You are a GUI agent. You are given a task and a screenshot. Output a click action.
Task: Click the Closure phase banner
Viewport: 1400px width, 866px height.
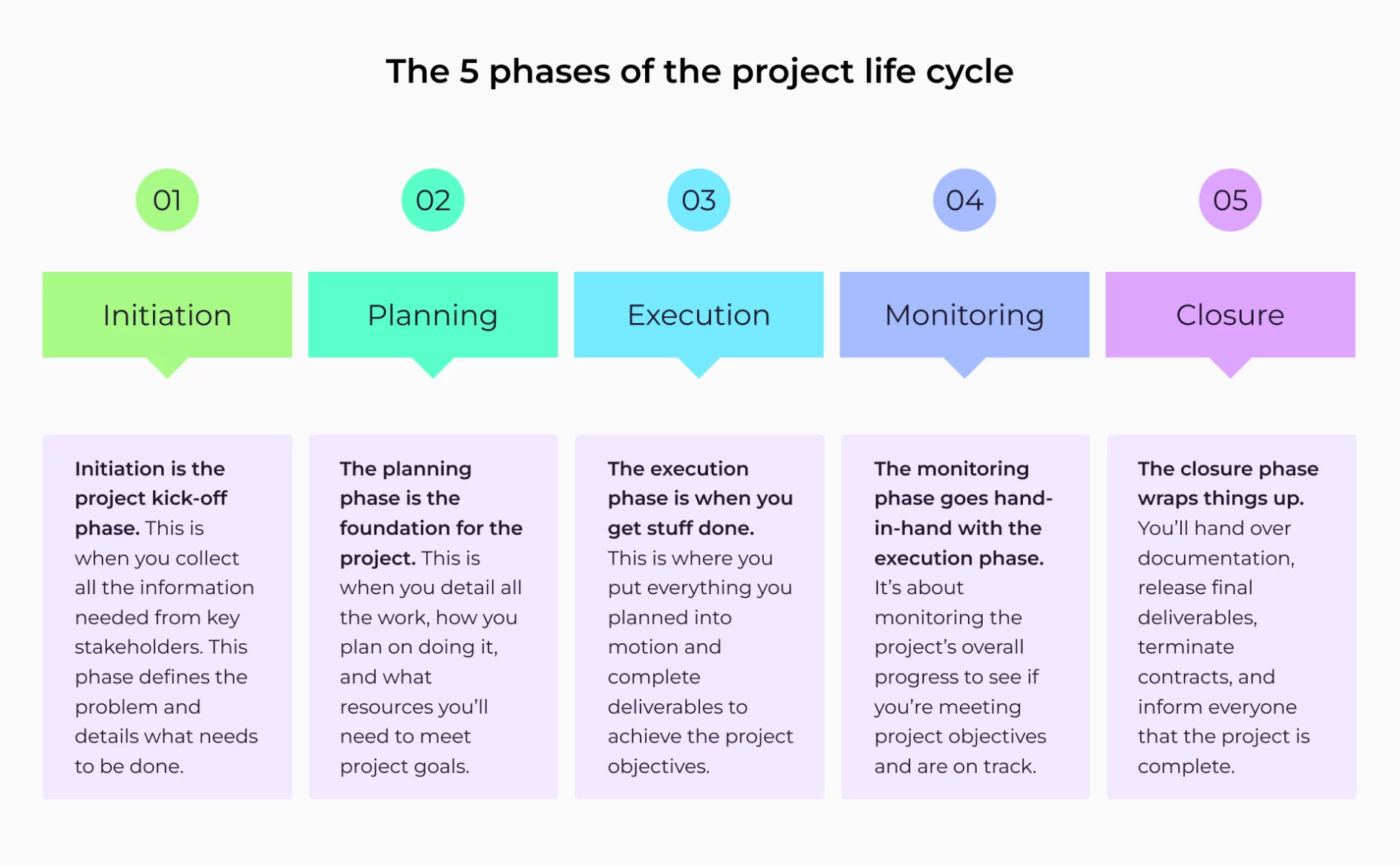coord(1230,315)
